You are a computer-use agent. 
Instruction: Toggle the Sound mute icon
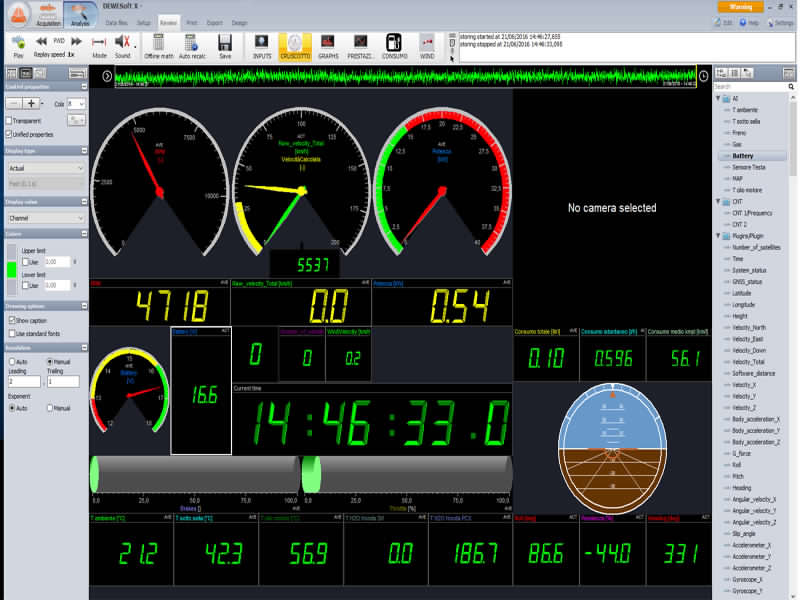point(122,42)
